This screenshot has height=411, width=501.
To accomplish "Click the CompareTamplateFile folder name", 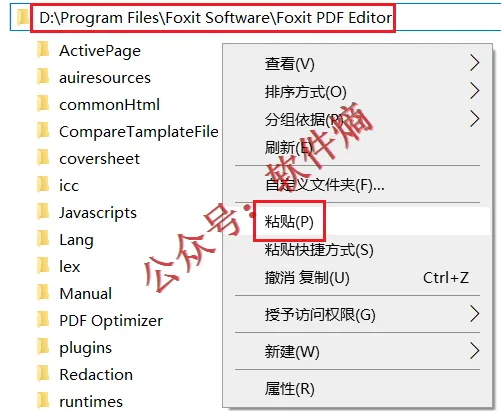I will (x=139, y=132).
